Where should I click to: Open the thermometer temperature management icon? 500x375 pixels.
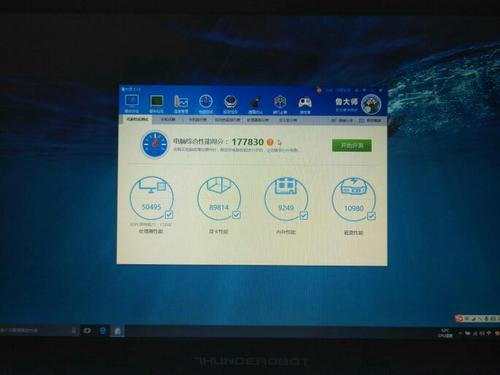pos(181,104)
